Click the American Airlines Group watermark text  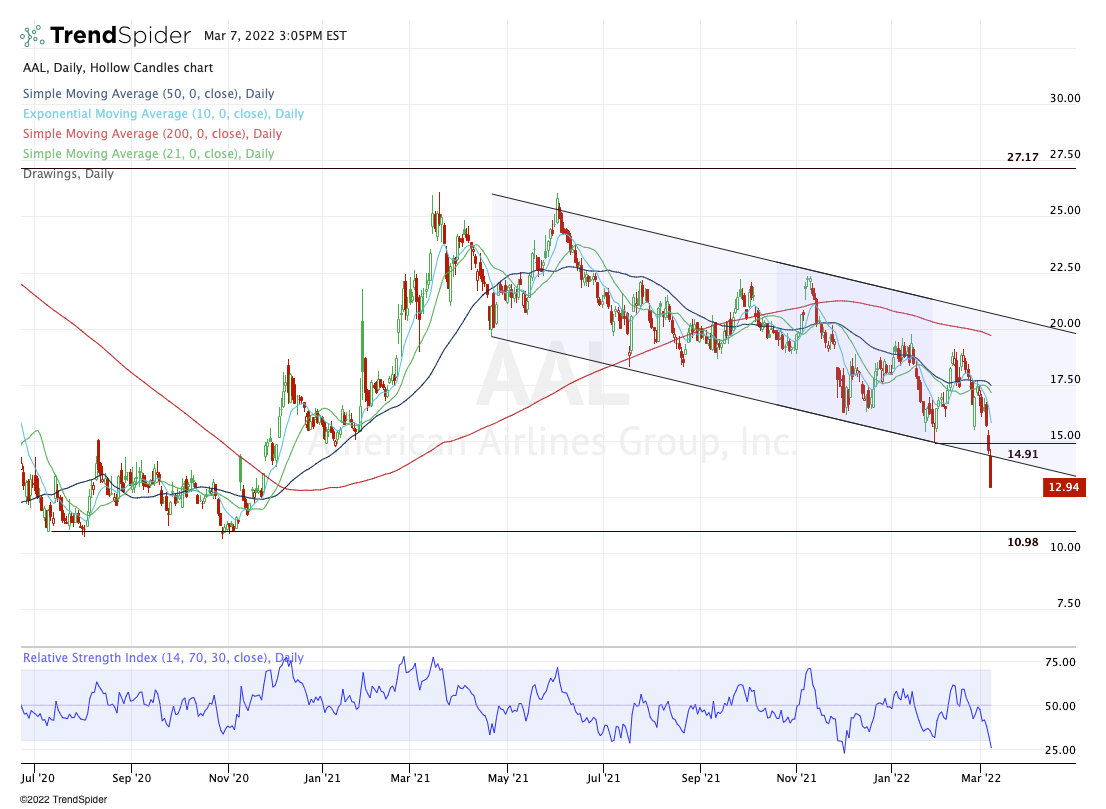coord(552,440)
